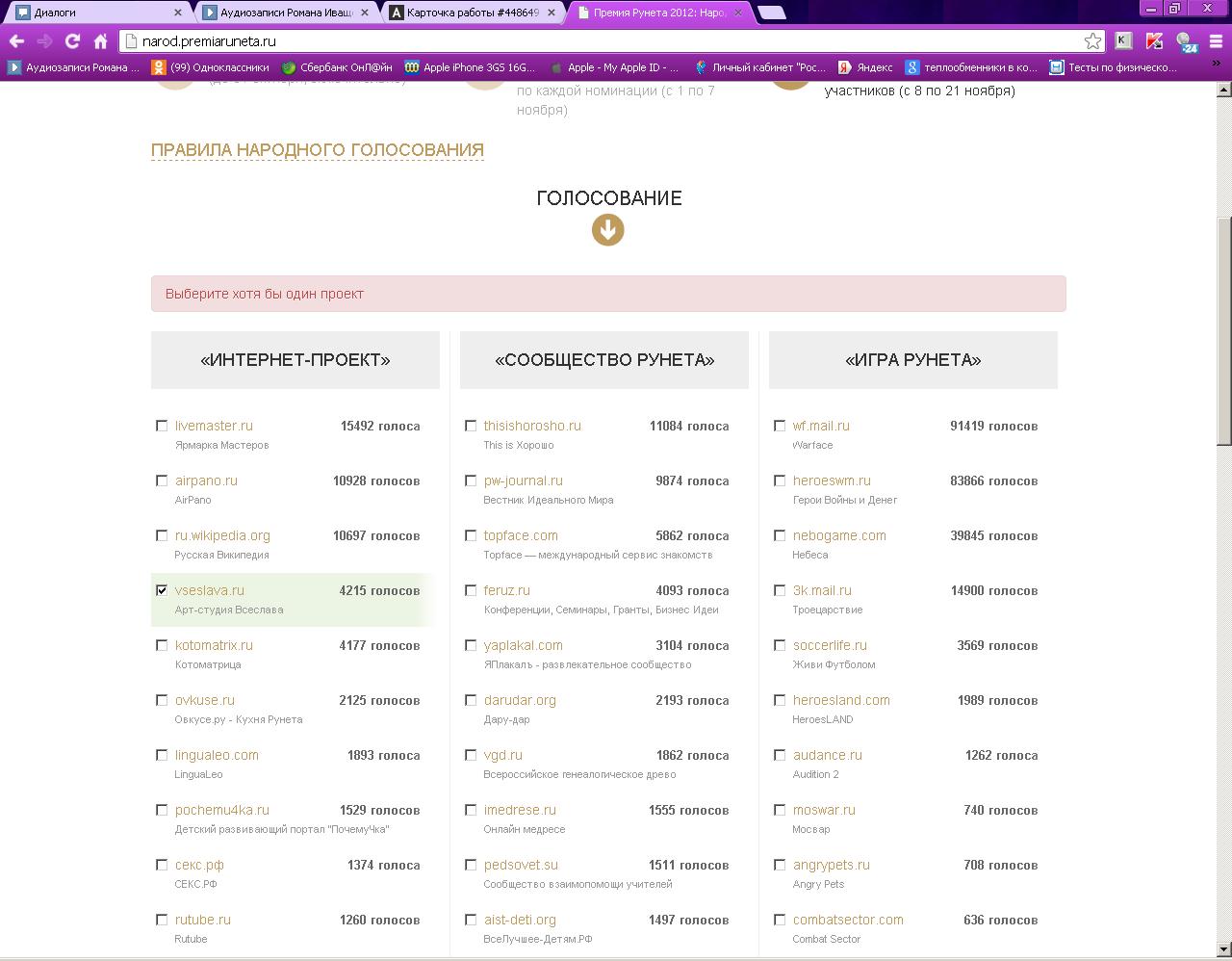
Task: Check the ru.wikipedia.org checkbox
Action: coord(162,535)
